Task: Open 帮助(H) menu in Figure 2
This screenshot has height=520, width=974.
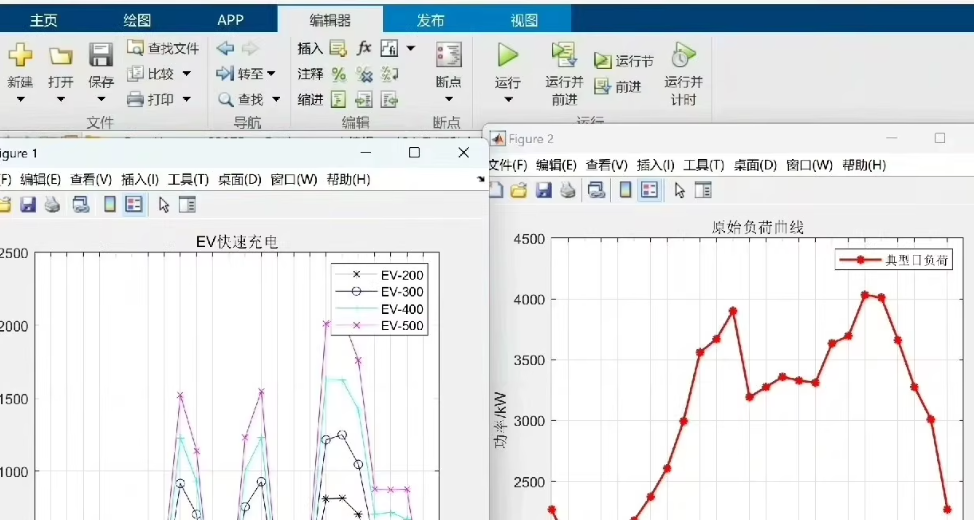Action: click(864, 165)
